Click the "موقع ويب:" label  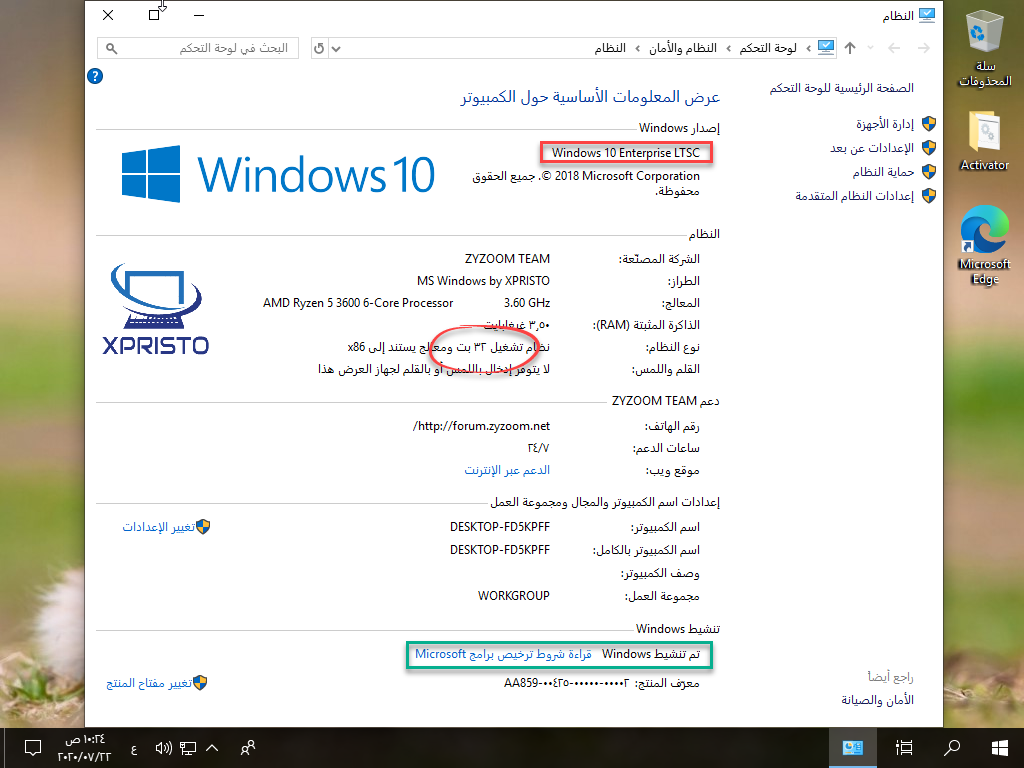(673, 471)
